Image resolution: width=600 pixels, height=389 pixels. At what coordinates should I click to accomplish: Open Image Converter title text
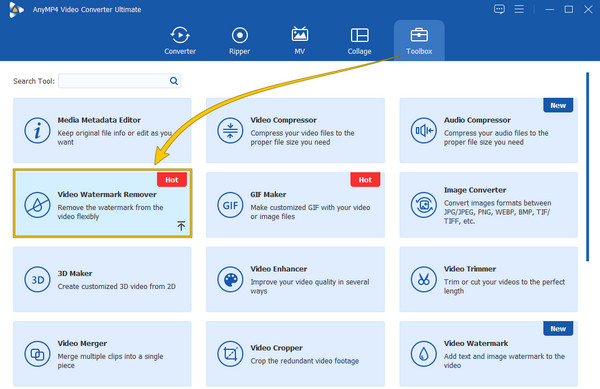[475, 190]
